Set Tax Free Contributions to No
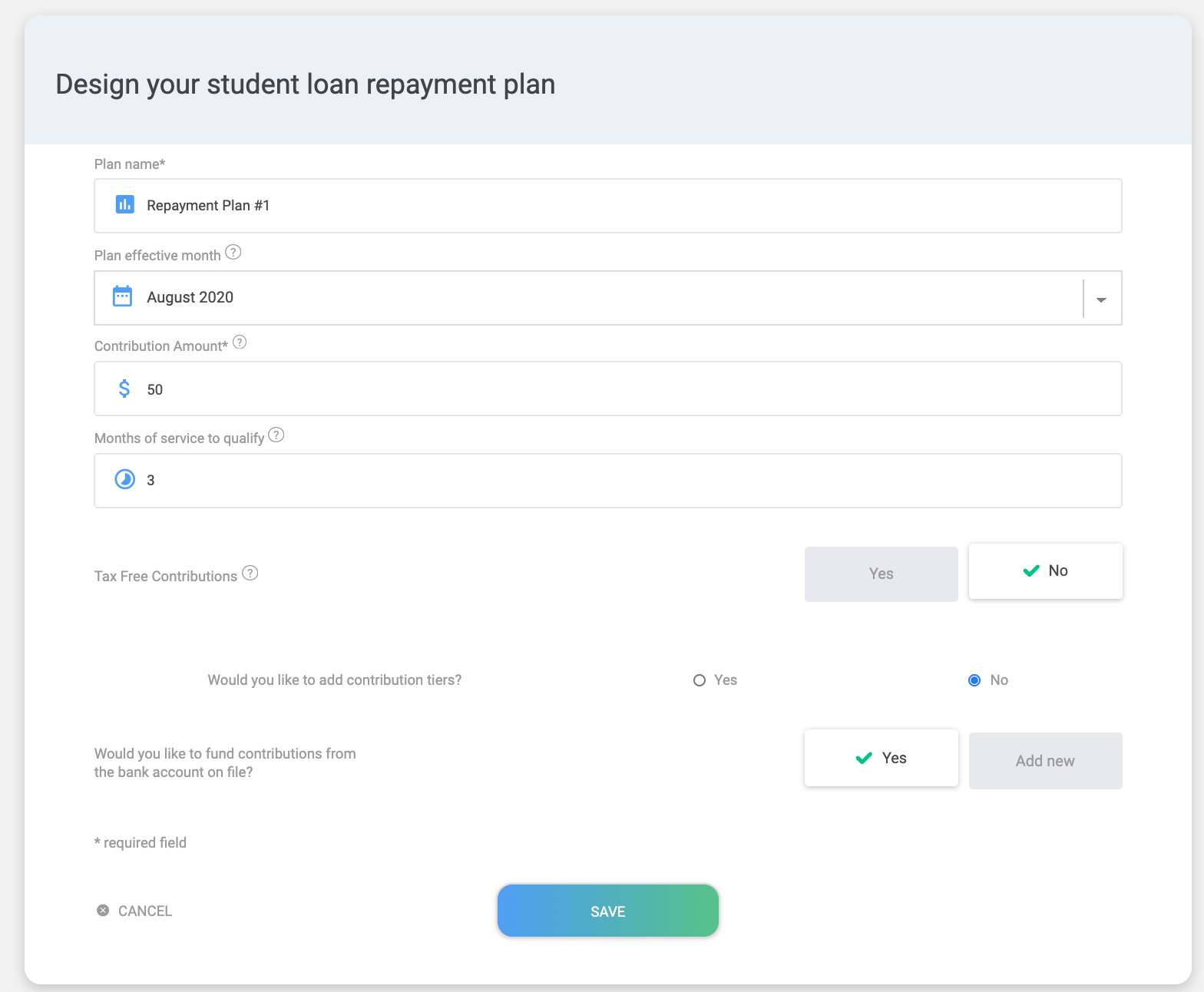This screenshot has height=992, width=1204. (x=1045, y=571)
